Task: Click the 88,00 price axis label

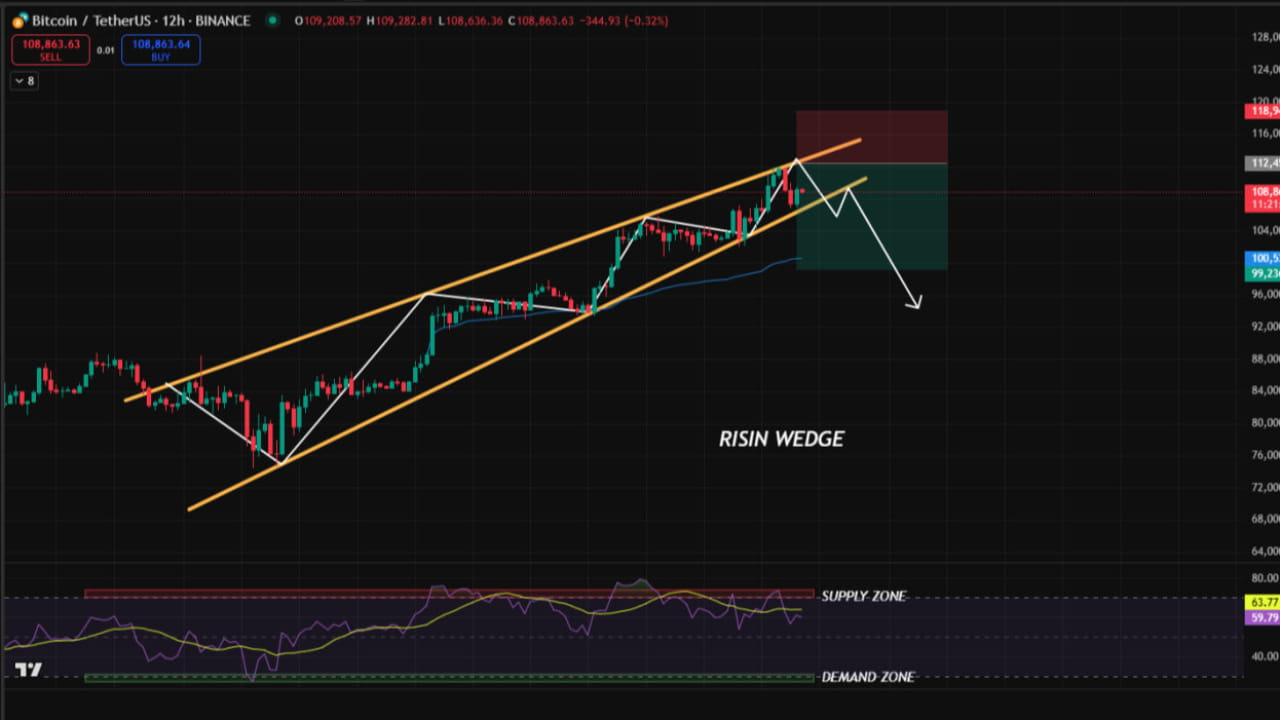Action: pos(1265,358)
